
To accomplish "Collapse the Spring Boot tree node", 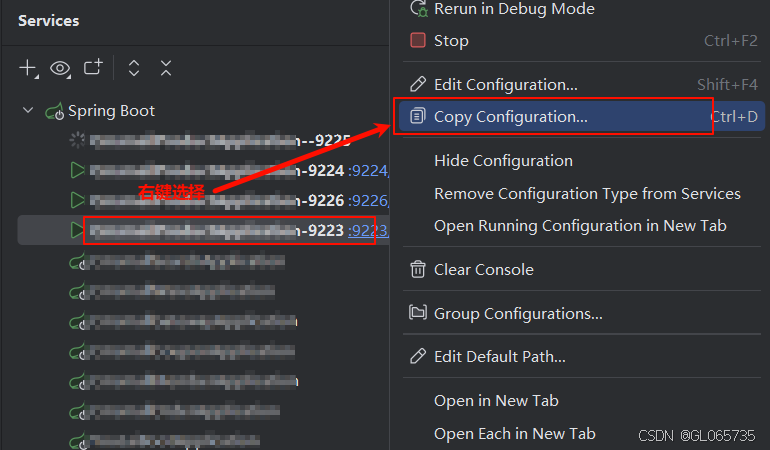I will click(28, 110).
